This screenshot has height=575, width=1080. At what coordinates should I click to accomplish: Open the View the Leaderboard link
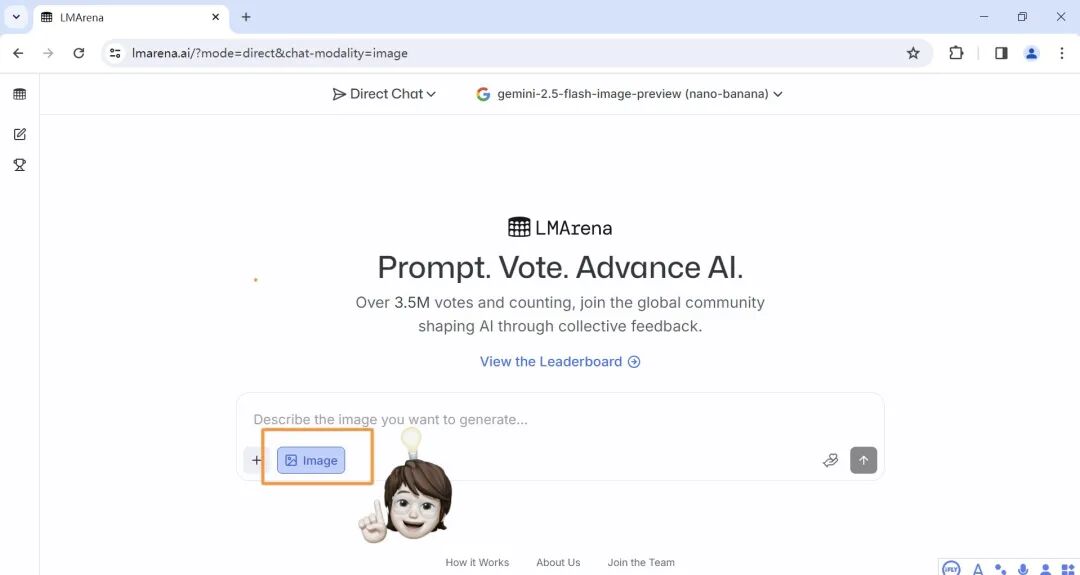click(560, 362)
